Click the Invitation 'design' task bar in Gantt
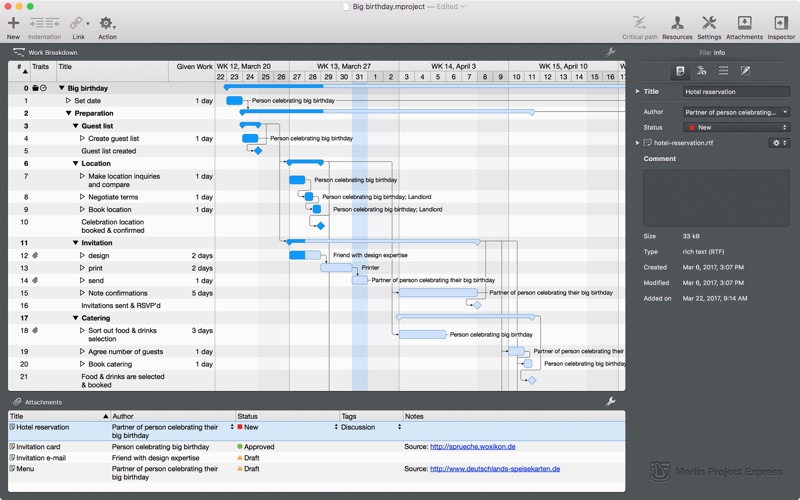 coord(303,256)
